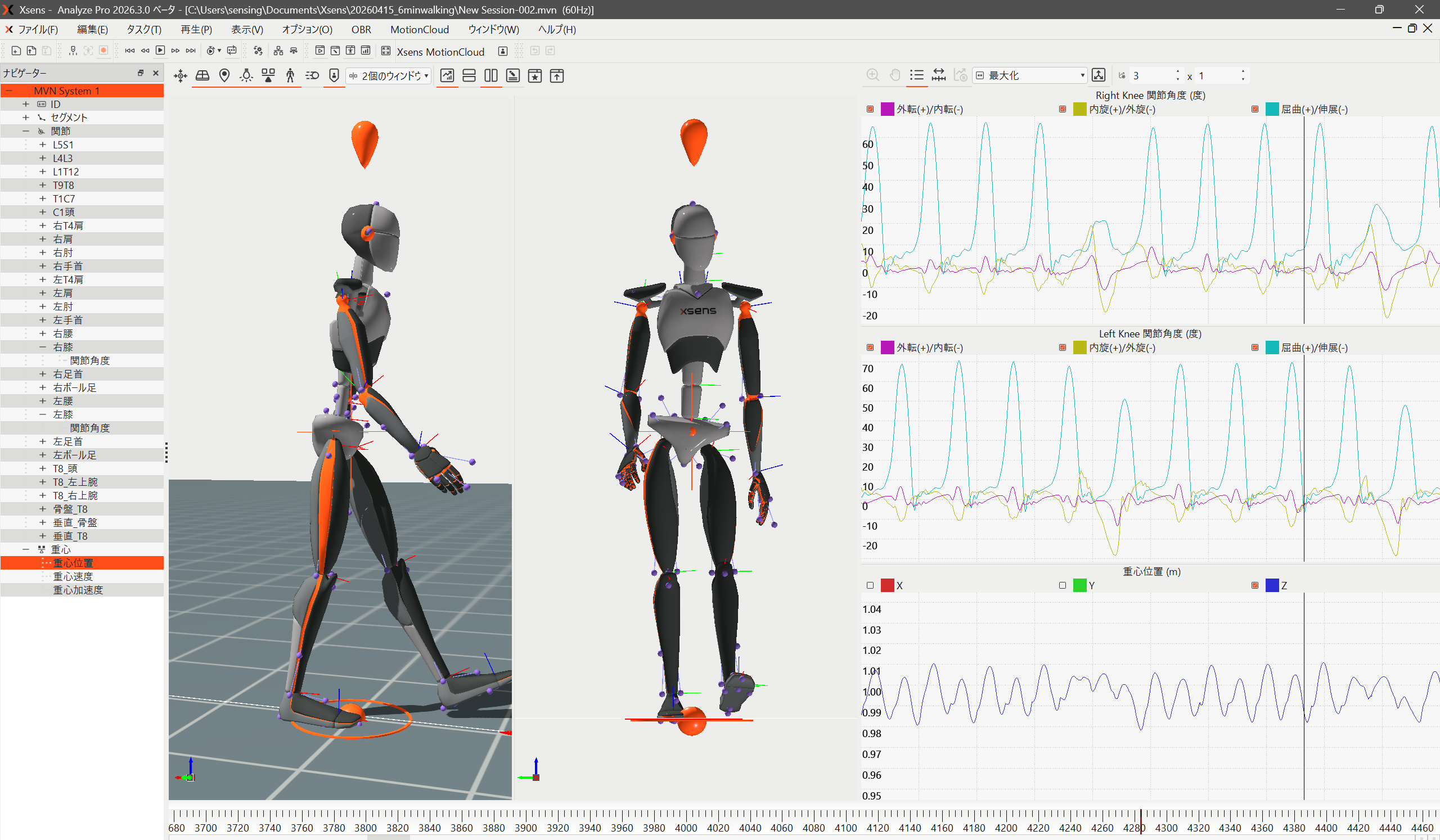
Task: Toggle the location pin icon
Action: (224, 76)
